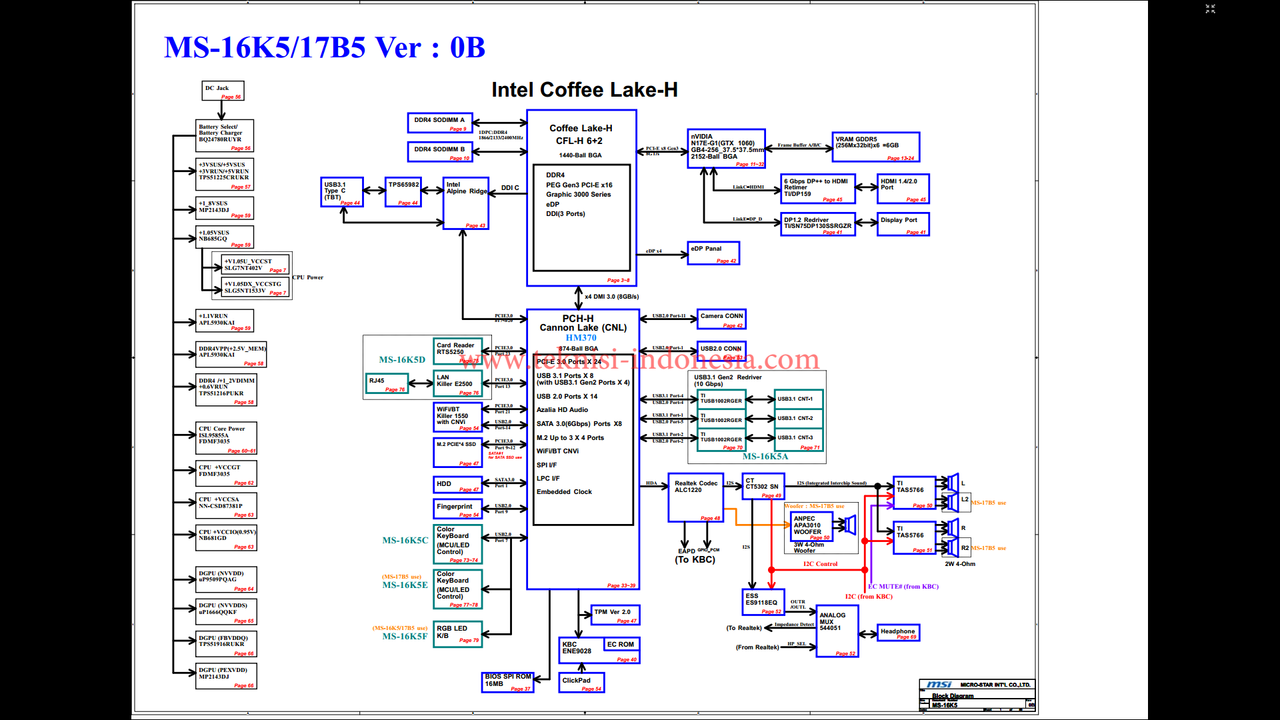
Task: Select the RGB LED K/B block
Action: click(458, 634)
